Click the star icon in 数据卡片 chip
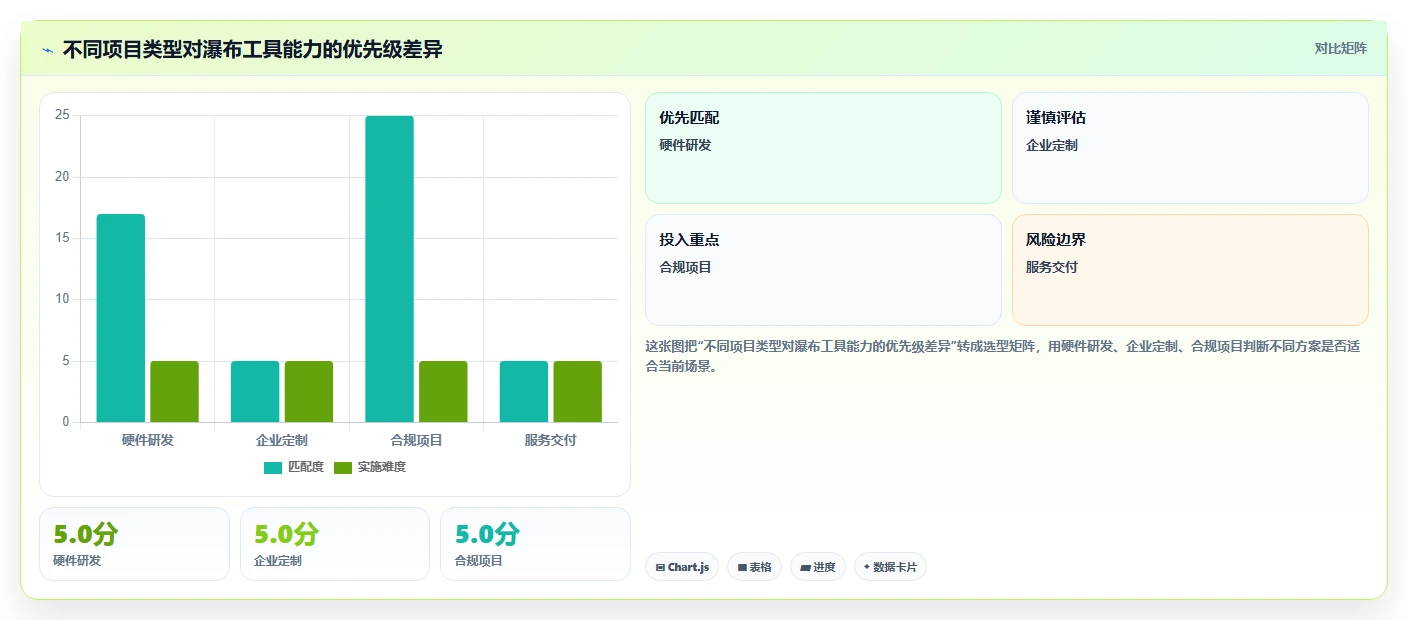This screenshot has width=1408, height=620. point(867,567)
